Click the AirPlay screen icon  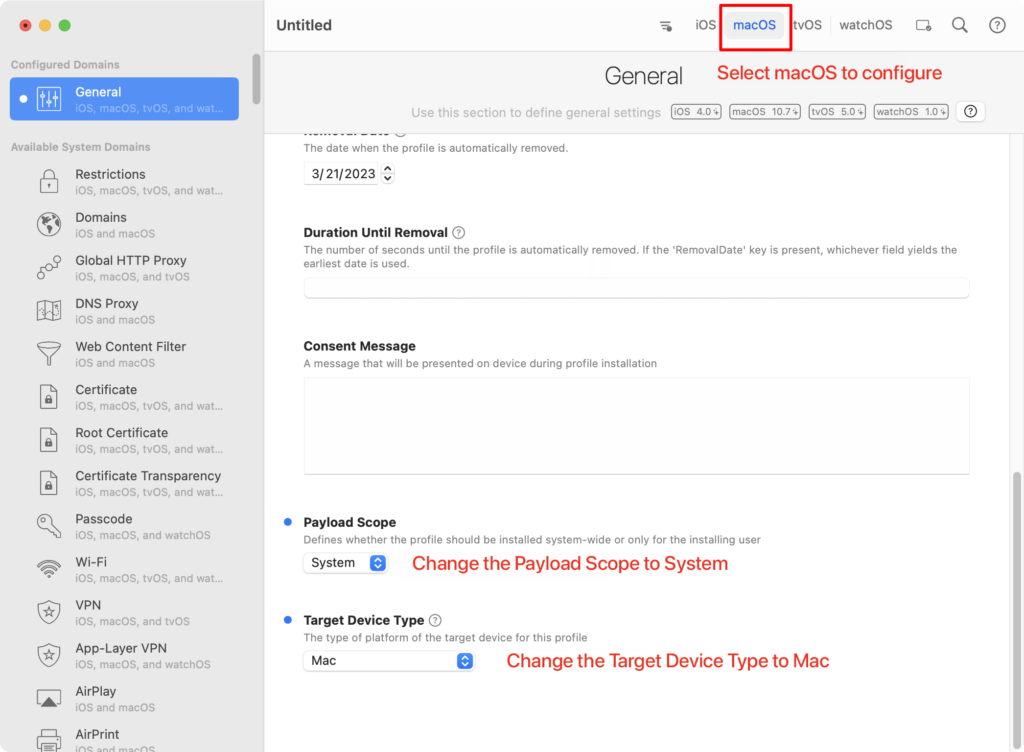coord(49,698)
